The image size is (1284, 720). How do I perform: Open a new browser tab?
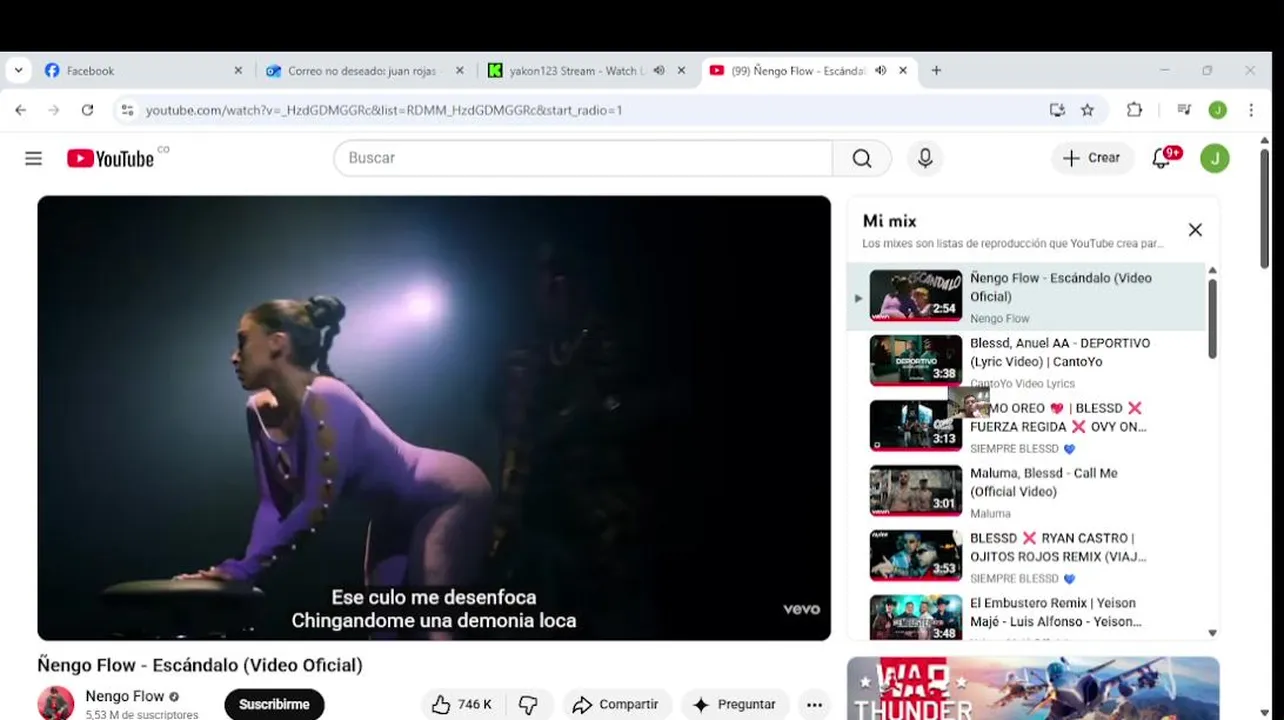point(936,71)
